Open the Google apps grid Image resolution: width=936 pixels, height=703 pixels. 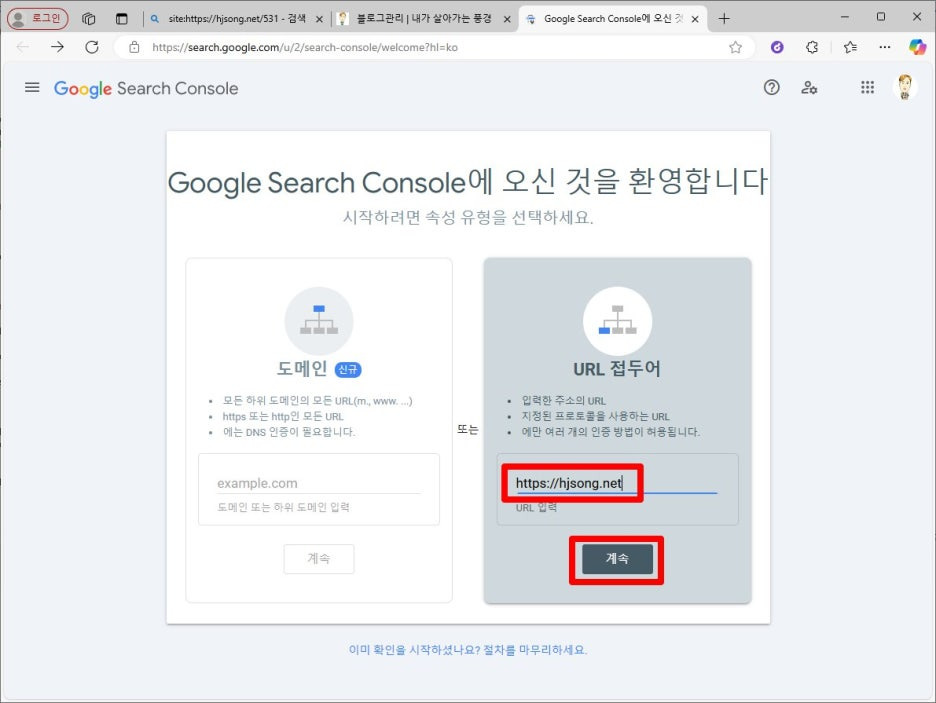tap(867, 88)
